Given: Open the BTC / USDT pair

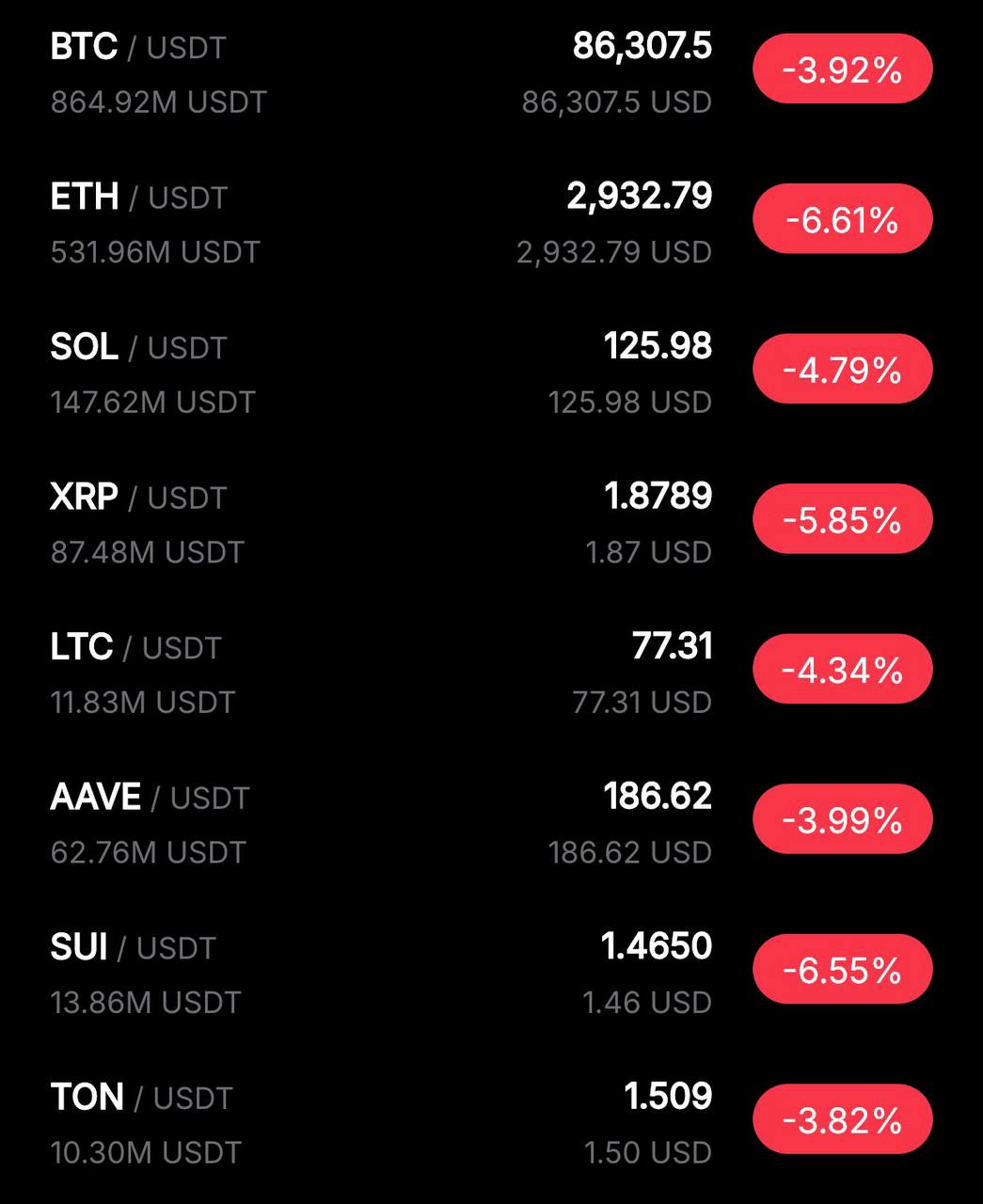Looking at the screenshot, I should click(138, 47).
